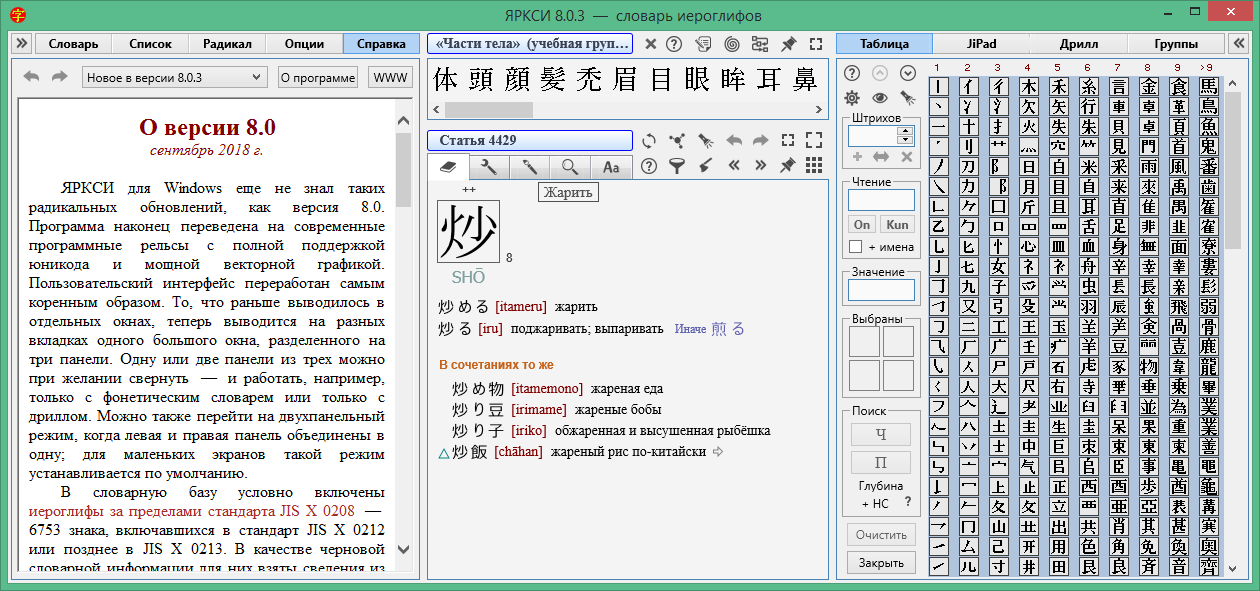This screenshot has height=591, width=1260.
Task: Click the small-frame icon in article toolbar
Action: 788,141
